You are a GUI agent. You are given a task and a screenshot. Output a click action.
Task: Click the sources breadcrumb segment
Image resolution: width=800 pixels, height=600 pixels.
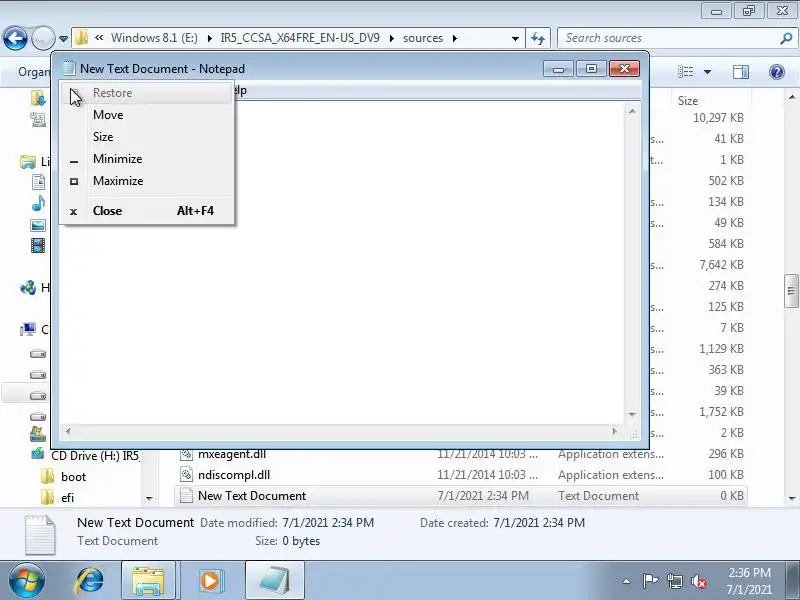click(423, 38)
